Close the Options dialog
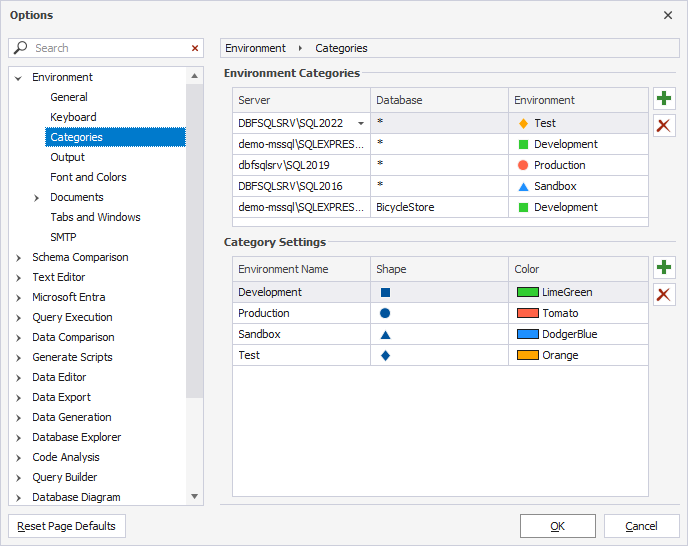This screenshot has width=688, height=546. tap(668, 15)
